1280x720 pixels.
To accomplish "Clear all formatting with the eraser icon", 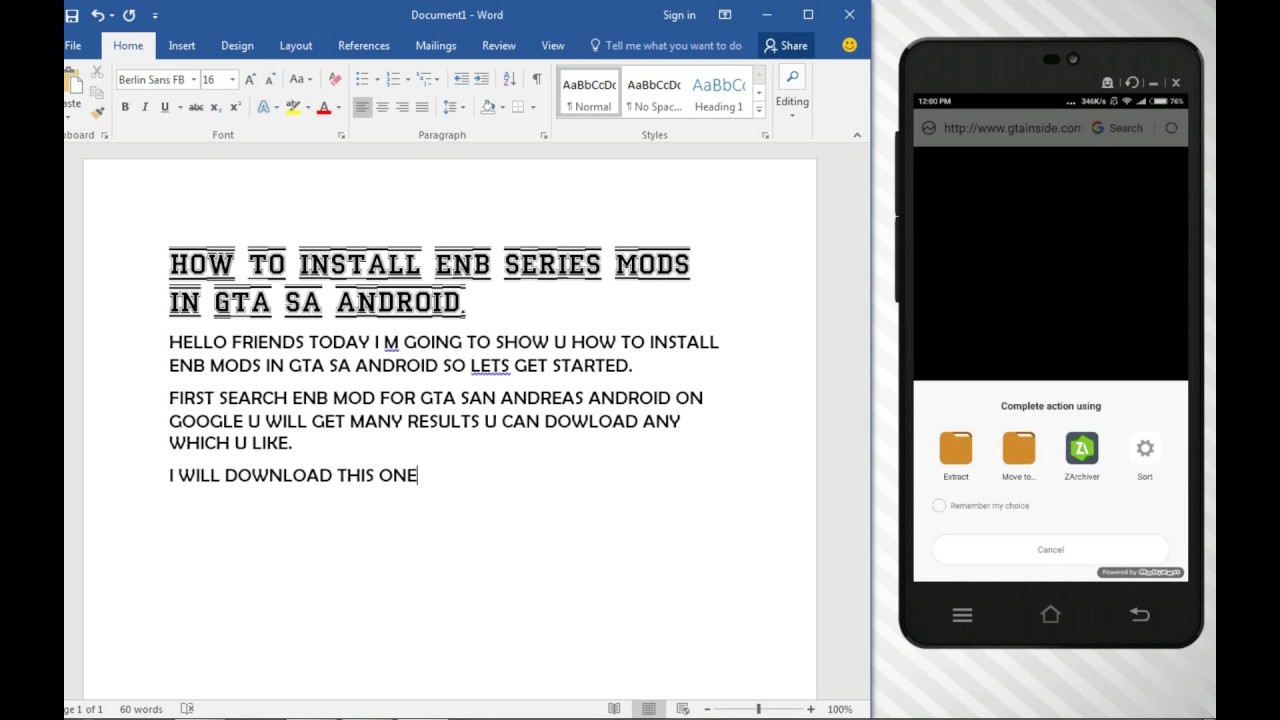I will [x=334, y=79].
